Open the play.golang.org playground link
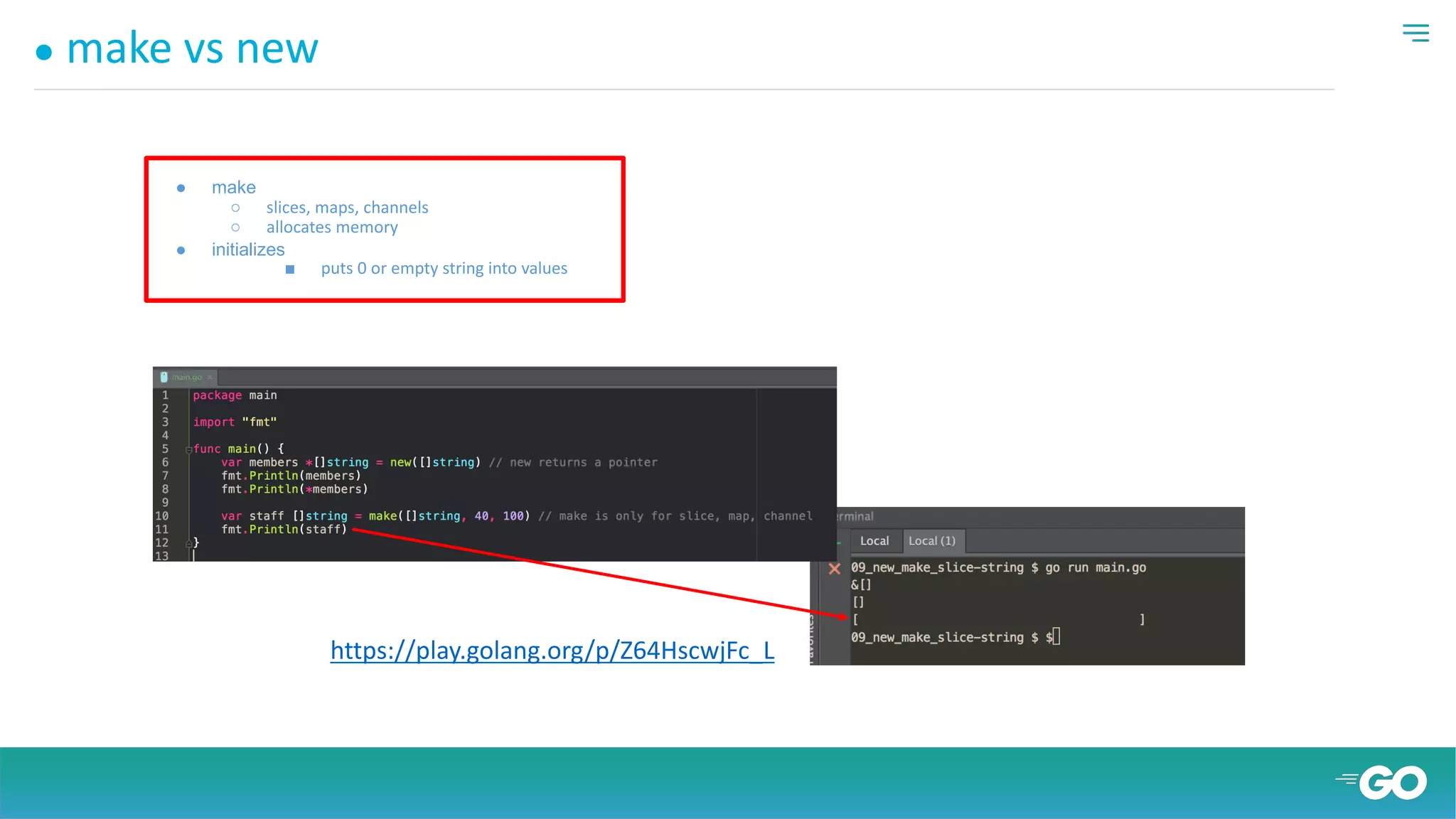 [552, 650]
